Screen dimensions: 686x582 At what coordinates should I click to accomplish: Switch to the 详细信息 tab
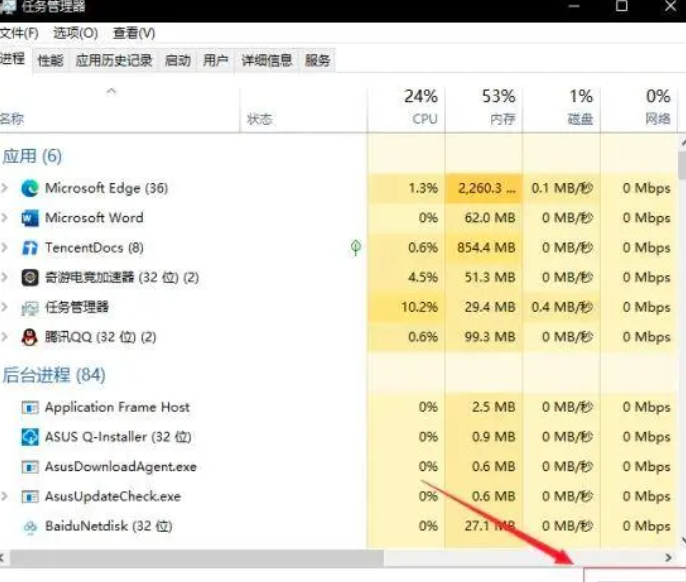pyautogui.click(x=267, y=60)
